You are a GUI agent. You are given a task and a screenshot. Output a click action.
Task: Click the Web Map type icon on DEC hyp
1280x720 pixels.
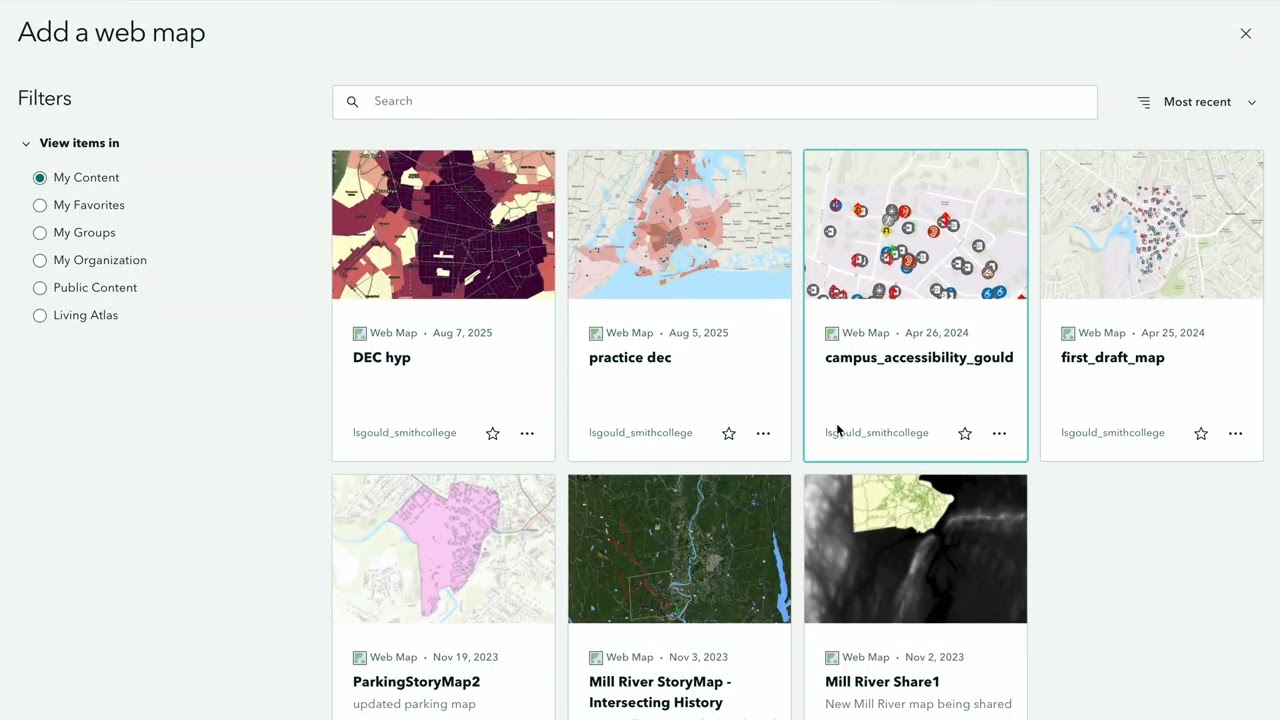pos(359,333)
